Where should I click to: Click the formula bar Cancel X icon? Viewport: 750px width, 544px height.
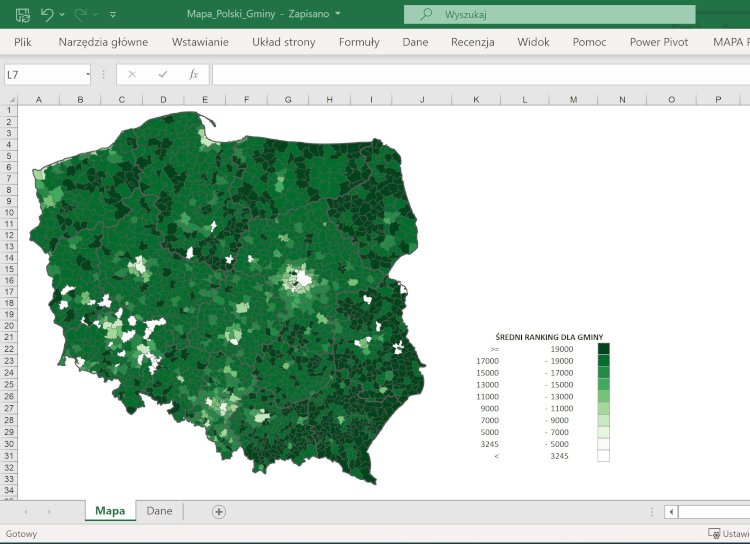[x=132, y=75]
